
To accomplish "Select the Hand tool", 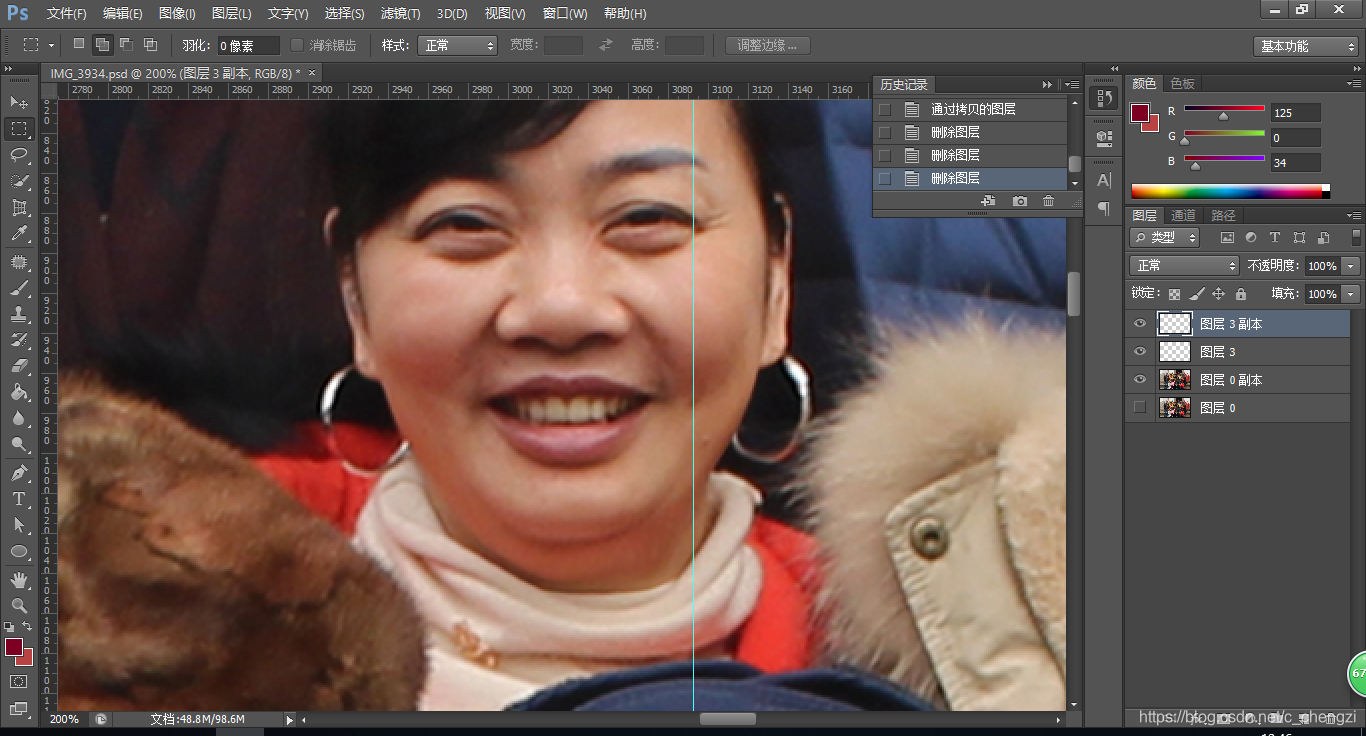I will pyautogui.click(x=19, y=579).
